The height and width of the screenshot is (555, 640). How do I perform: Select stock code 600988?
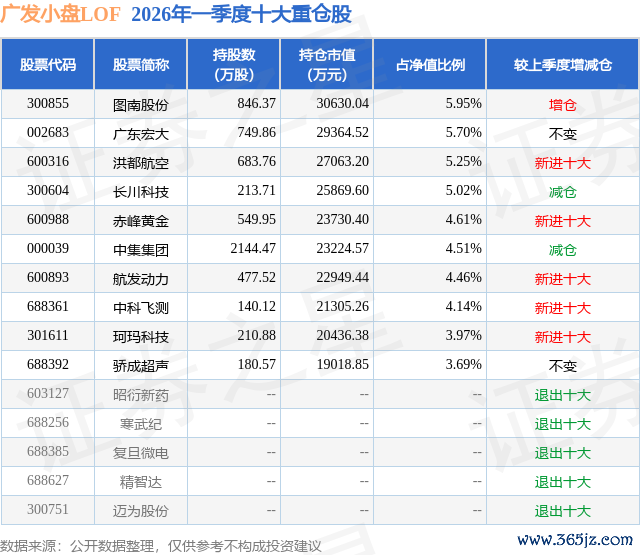tap(48, 220)
